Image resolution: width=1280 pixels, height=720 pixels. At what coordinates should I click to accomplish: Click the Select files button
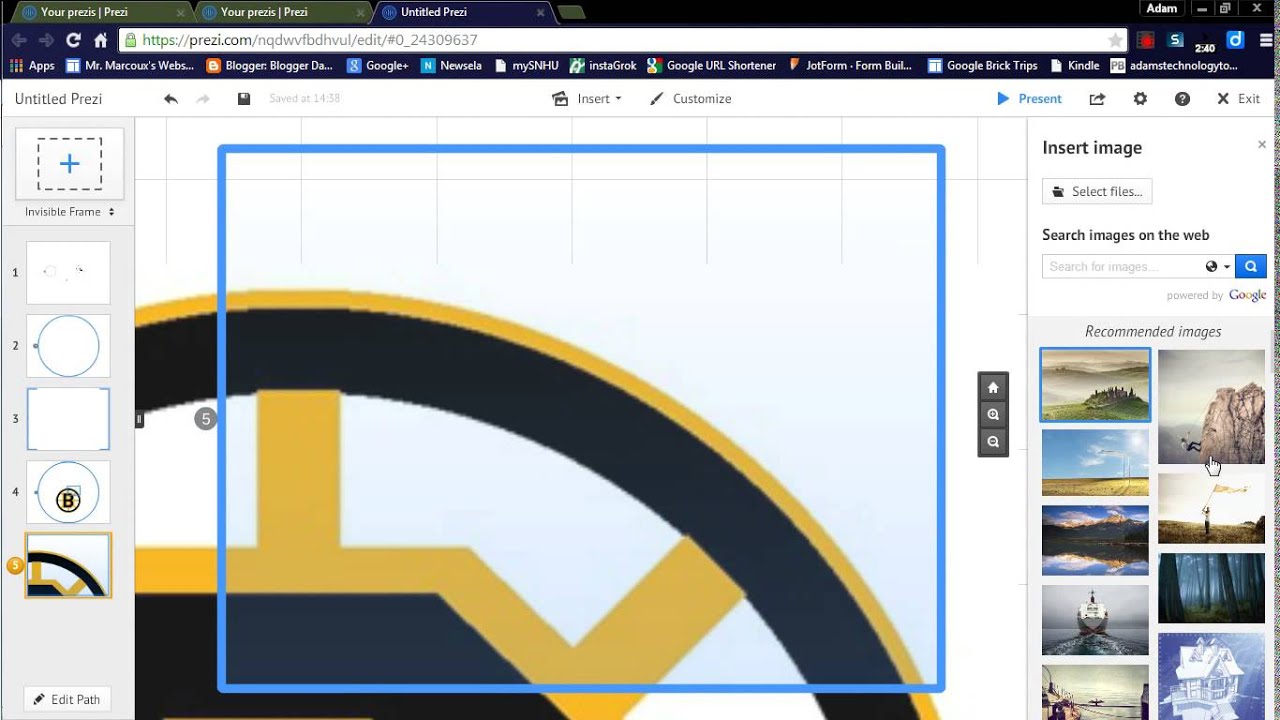[1097, 191]
